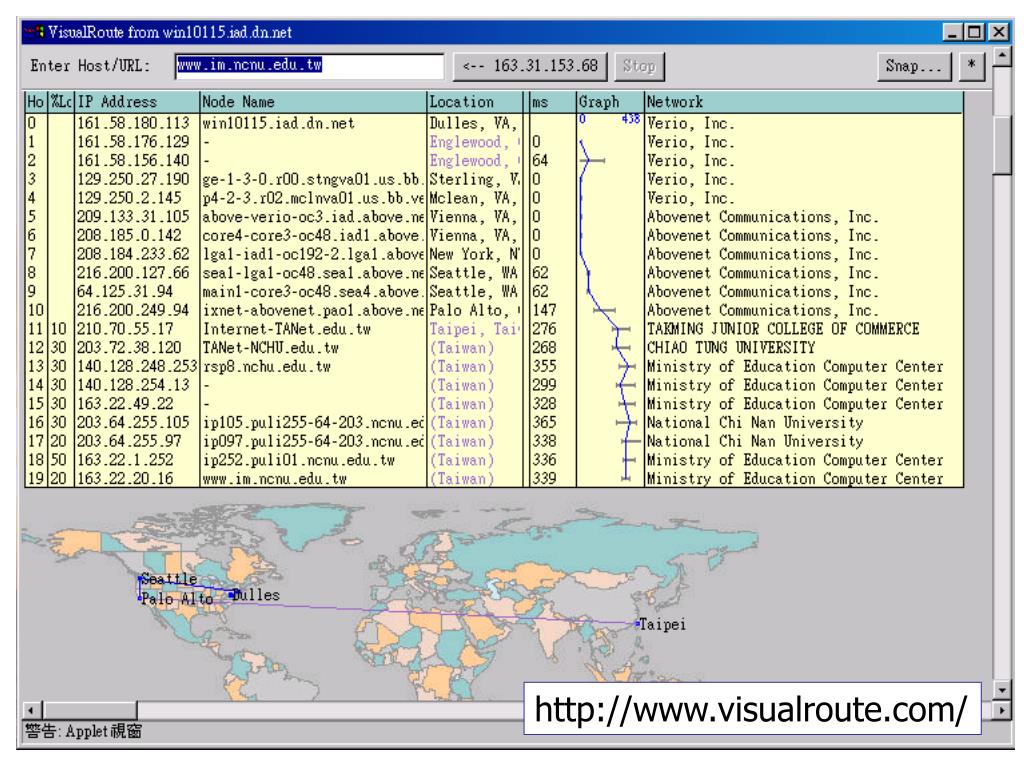Click the Sterling location cell
This screenshot has height=768, width=1024.
coord(475,180)
